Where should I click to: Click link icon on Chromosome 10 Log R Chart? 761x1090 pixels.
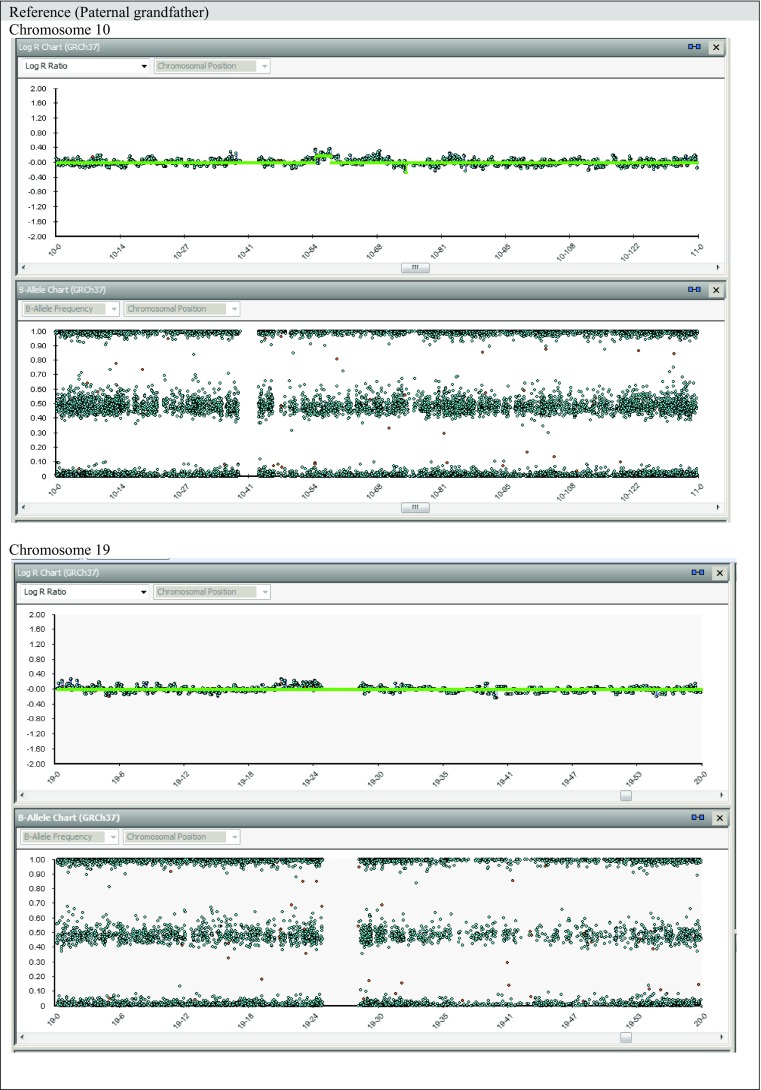coord(693,47)
